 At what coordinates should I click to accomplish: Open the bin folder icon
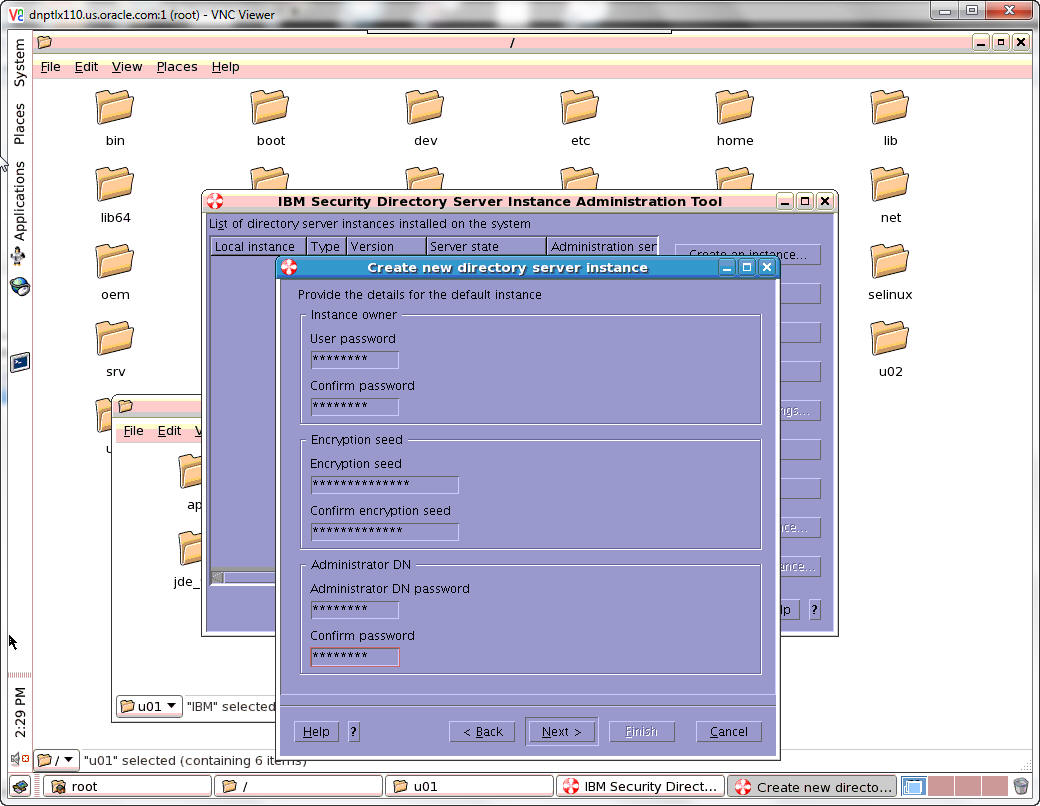click(115, 107)
